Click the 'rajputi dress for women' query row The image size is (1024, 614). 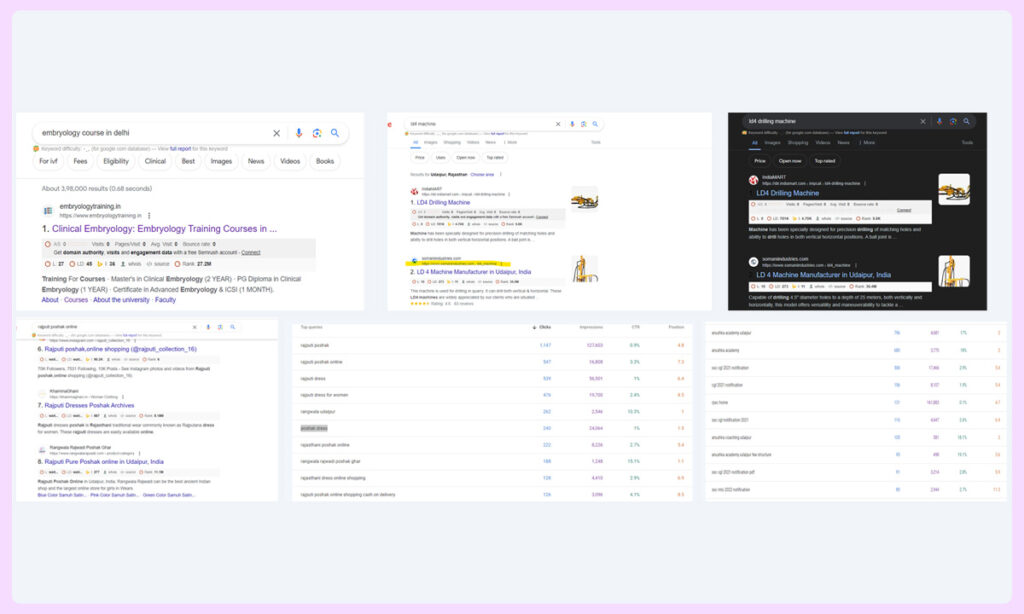pos(492,395)
